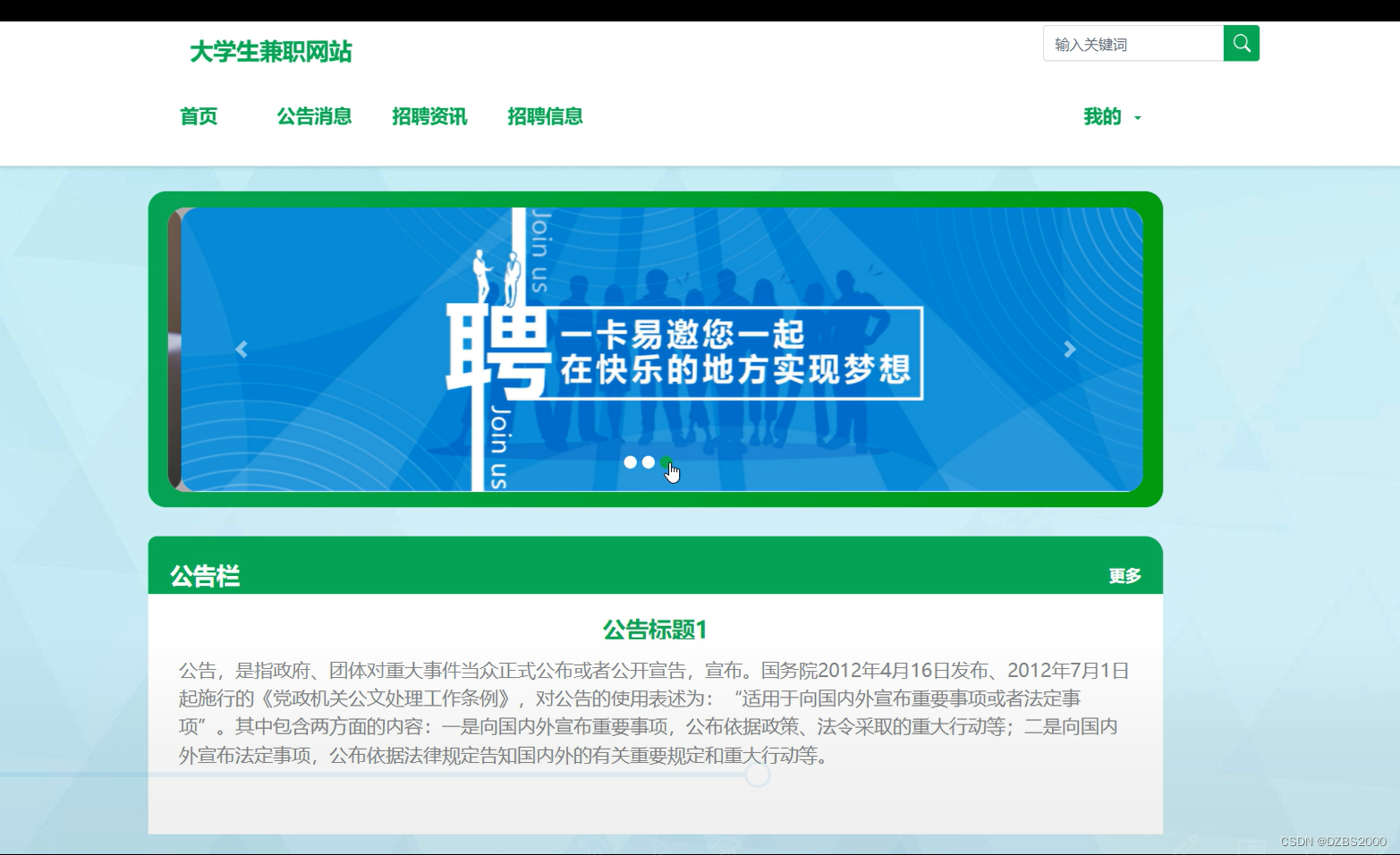Select the second carousel indicator dot
This screenshot has width=1400, height=855.
(x=649, y=462)
